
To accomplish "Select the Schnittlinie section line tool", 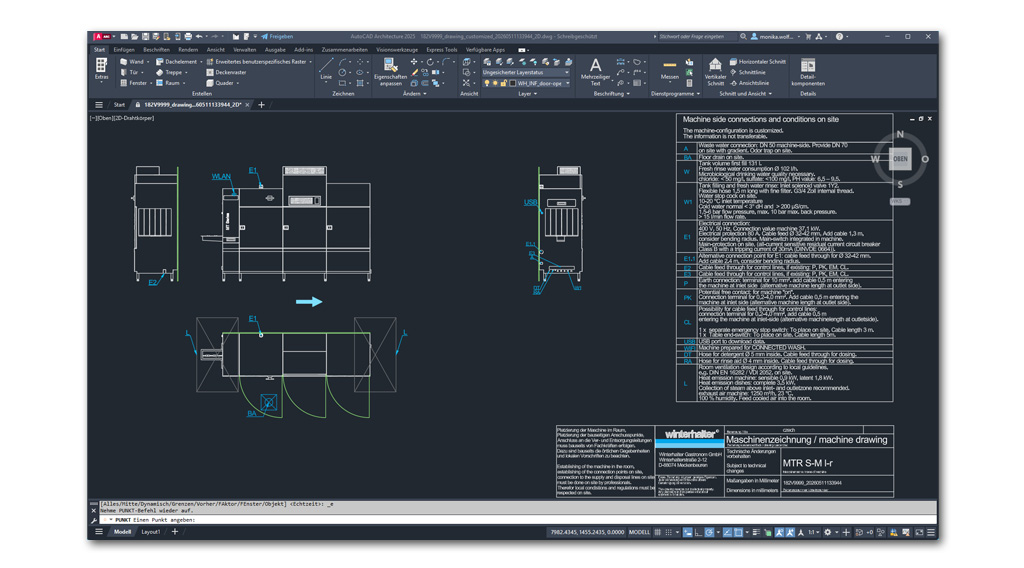I will coord(748,72).
